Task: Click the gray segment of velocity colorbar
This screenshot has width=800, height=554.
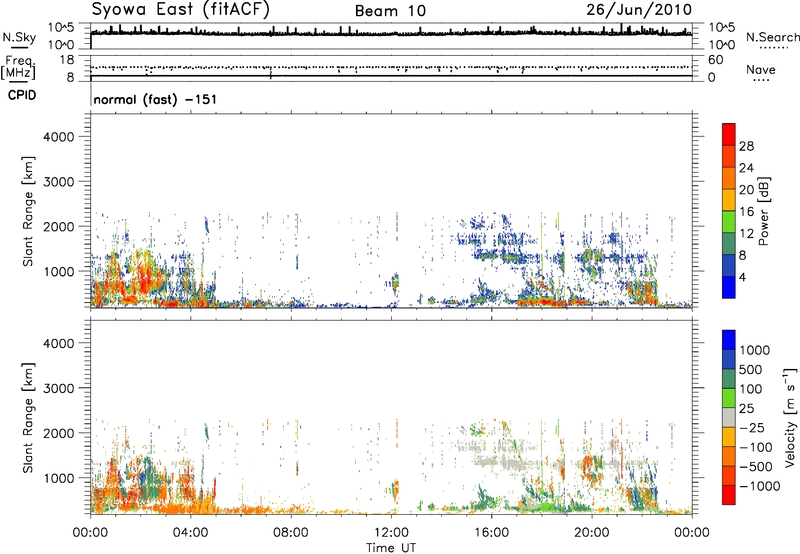Action: (x=729, y=417)
